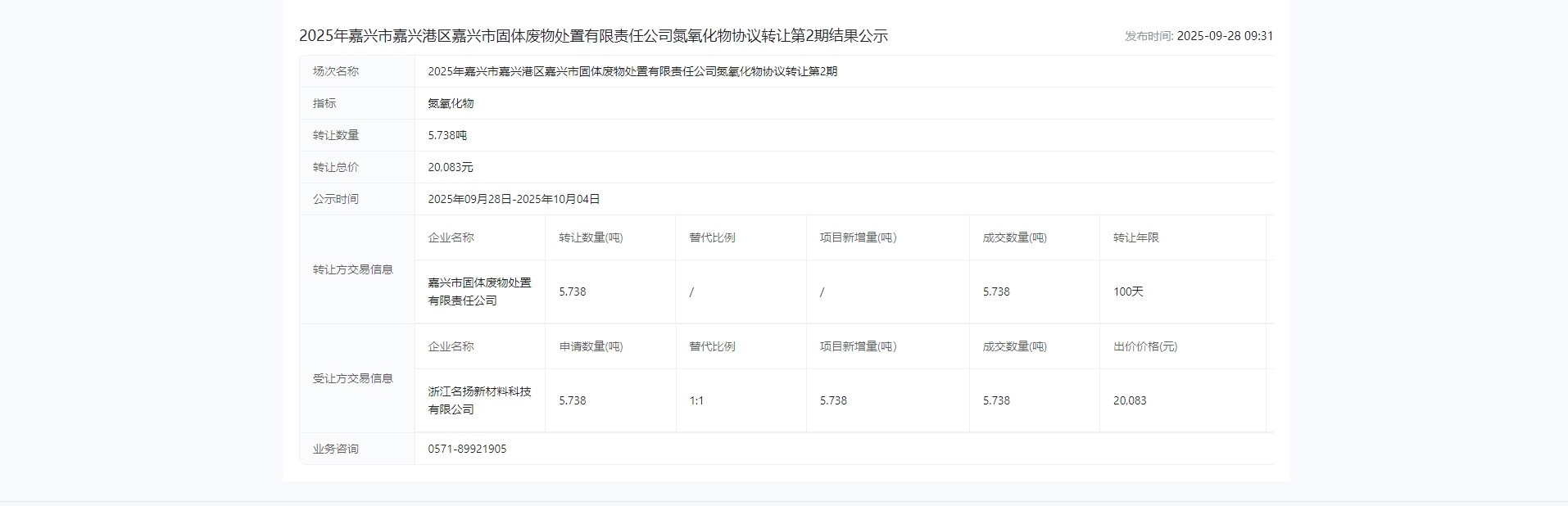Click the 申请数量(吨) column header

pyautogui.click(x=591, y=346)
